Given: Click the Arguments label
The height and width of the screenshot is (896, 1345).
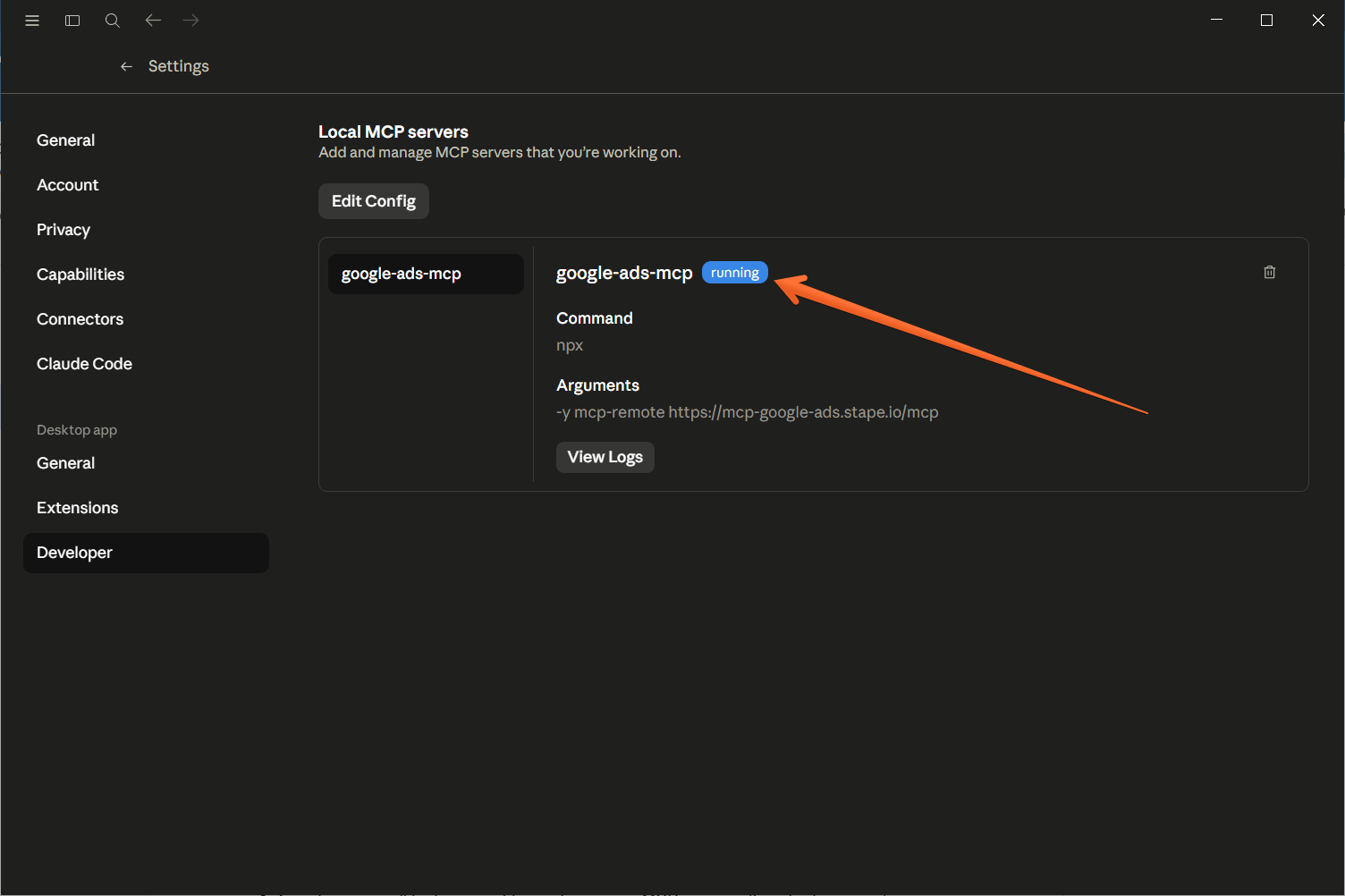Looking at the screenshot, I should pyautogui.click(x=597, y=385).
